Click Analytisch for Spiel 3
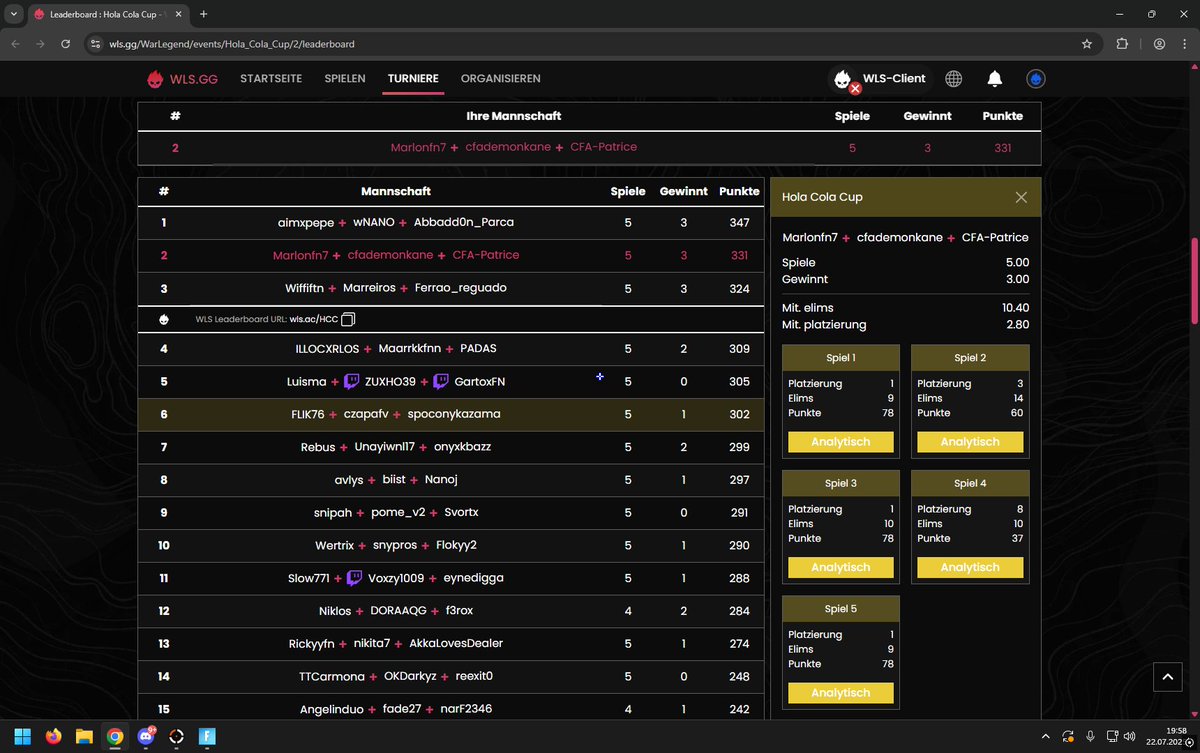 coord(841,567)
